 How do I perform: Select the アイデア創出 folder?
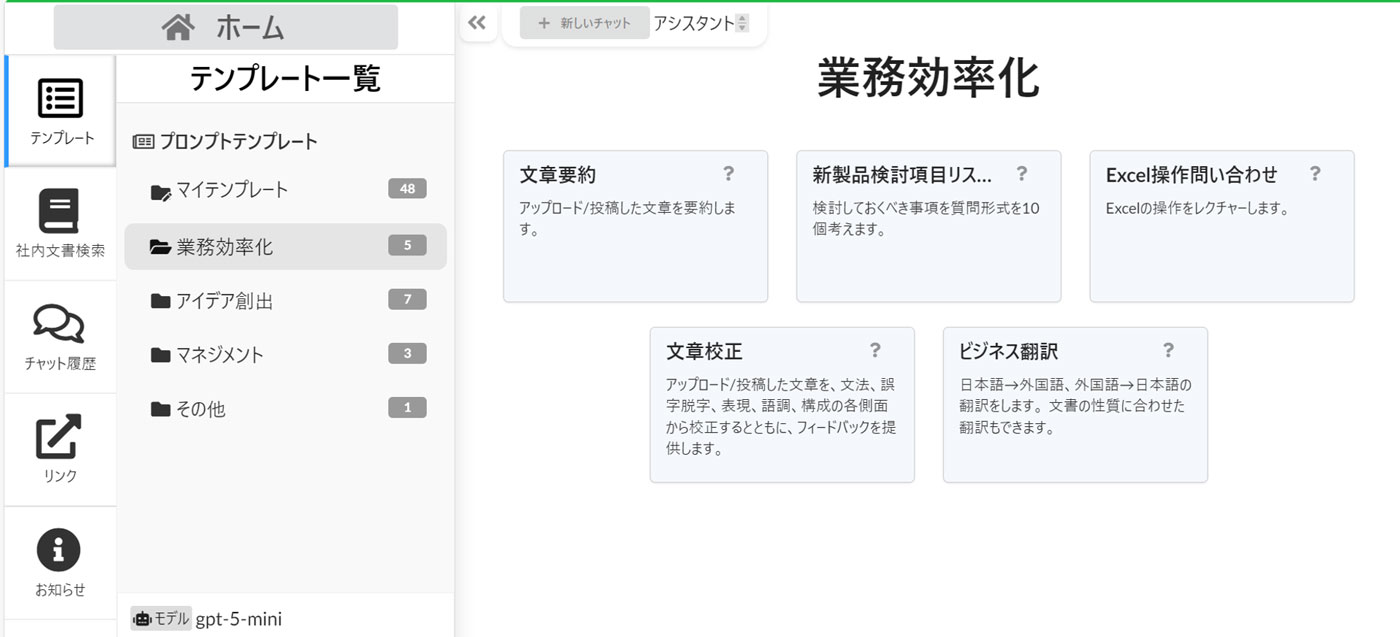tap(225, 301)
